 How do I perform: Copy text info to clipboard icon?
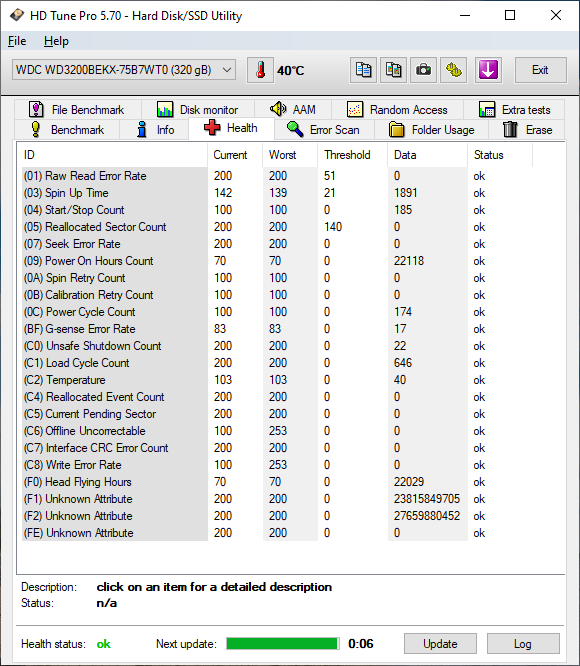click(x=363, y=70)
